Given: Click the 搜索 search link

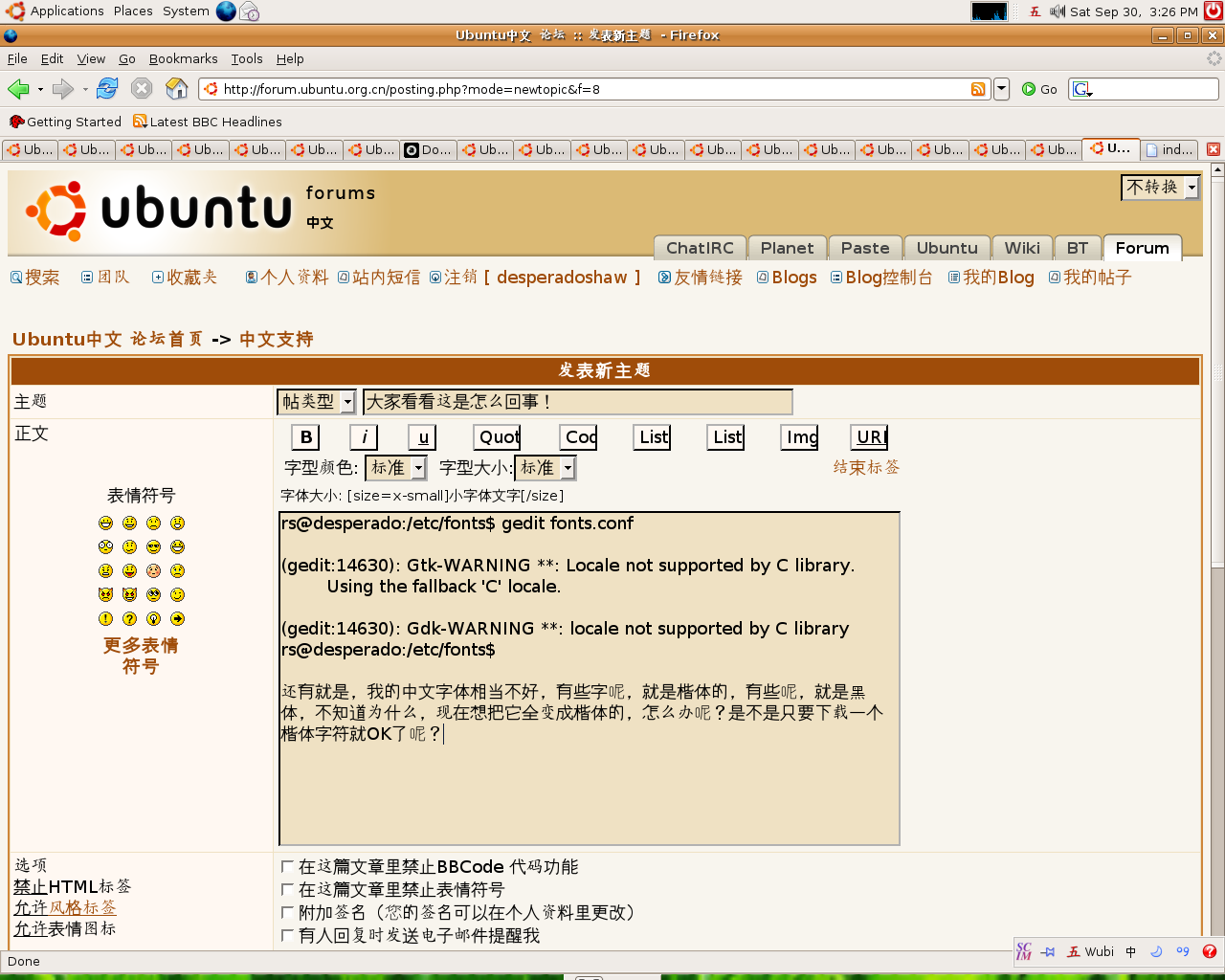Looking at the screenshot, I should 34,277.
